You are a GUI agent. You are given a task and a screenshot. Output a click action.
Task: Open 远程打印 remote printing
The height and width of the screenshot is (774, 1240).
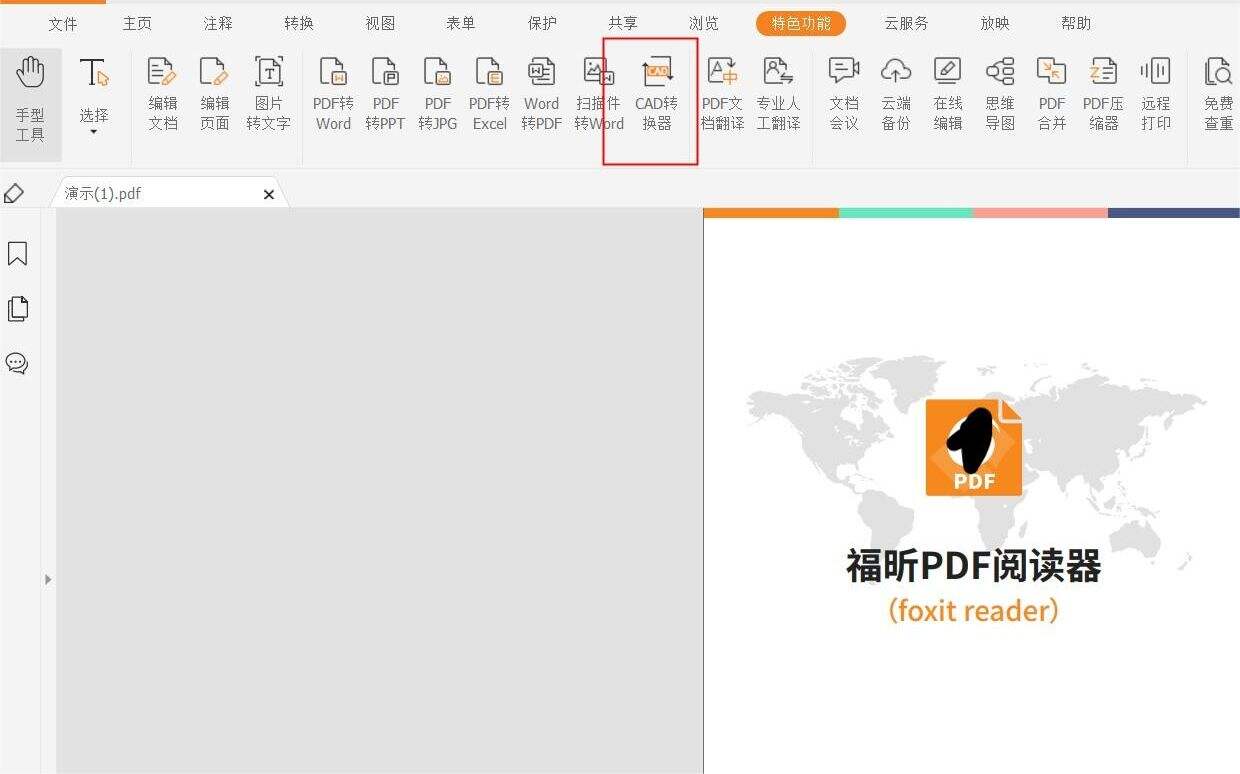pos(1155,95)
